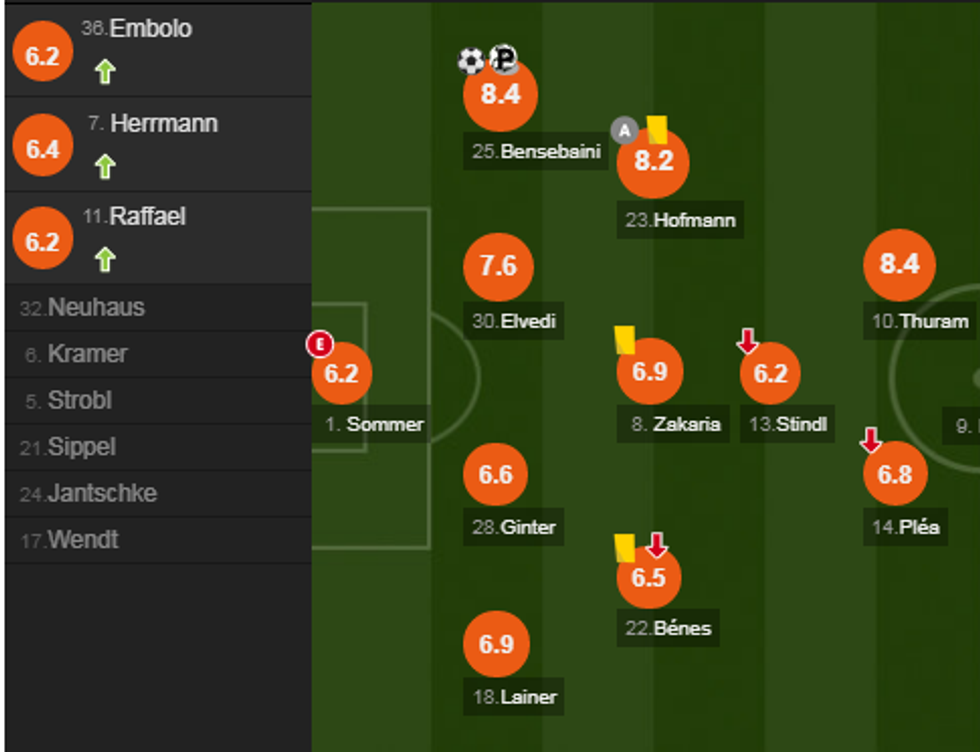Click the red substituted-off arrow on Pléa
The image size is (980, 752).
(871, 439)
